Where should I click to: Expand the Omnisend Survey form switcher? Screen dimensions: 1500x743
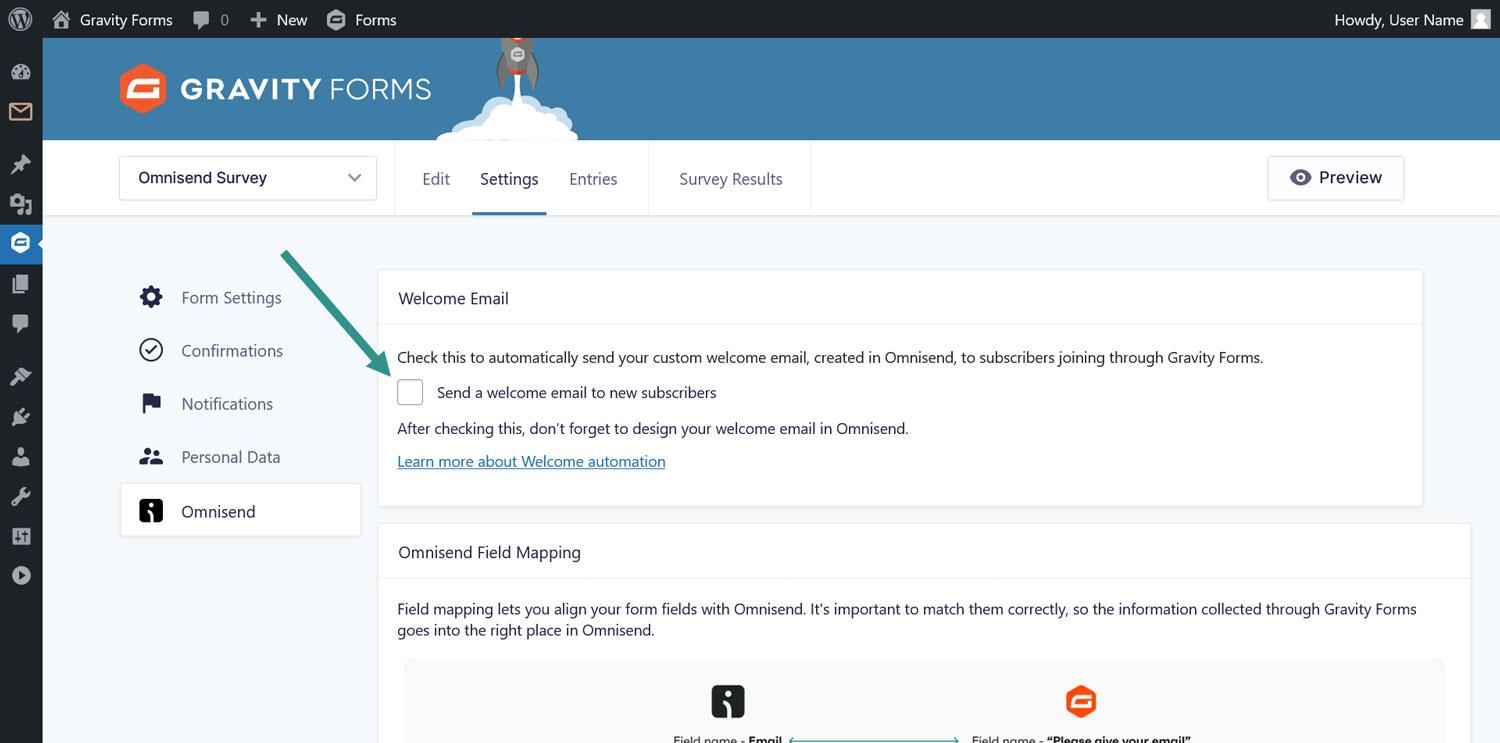tap(248, 178)
